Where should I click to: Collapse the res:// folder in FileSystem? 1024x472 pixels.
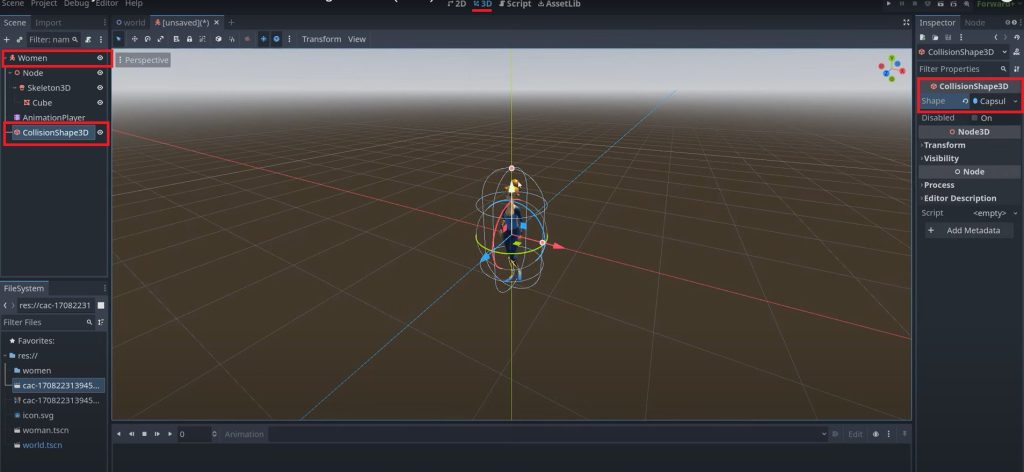(x=6, y=356)
